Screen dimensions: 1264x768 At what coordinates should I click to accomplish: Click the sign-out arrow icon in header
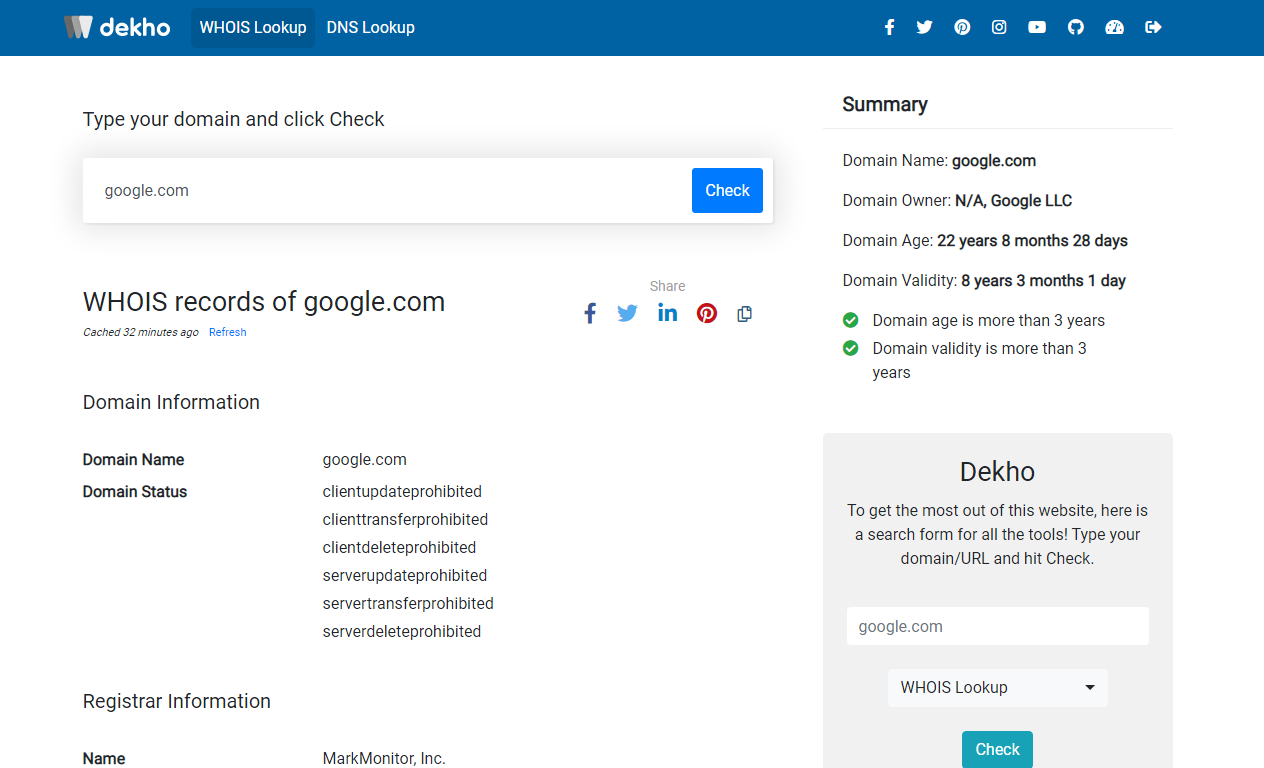click(x=1153, y=27)
